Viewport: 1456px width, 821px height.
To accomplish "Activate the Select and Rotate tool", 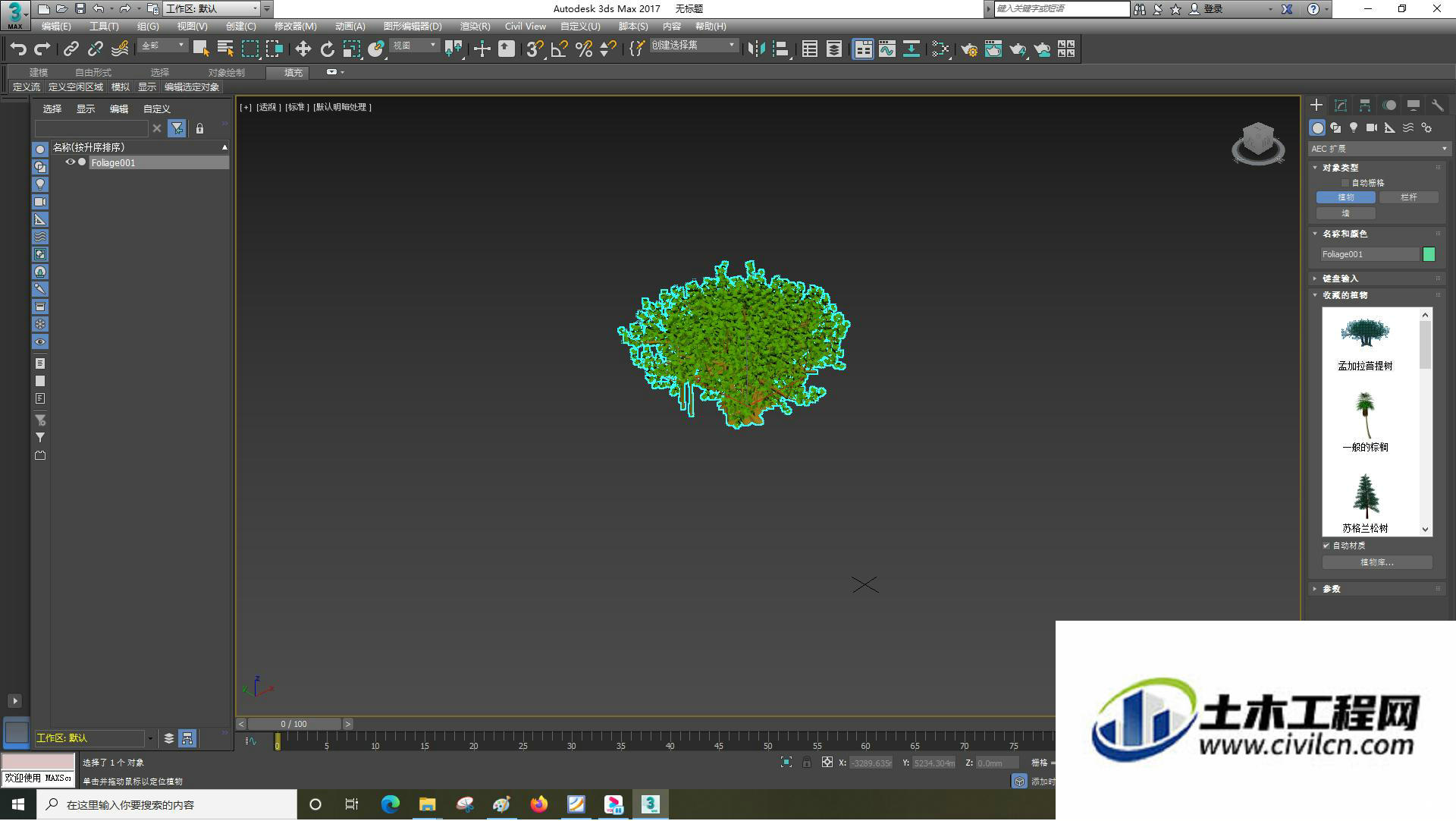I will (x=328, y=49).
